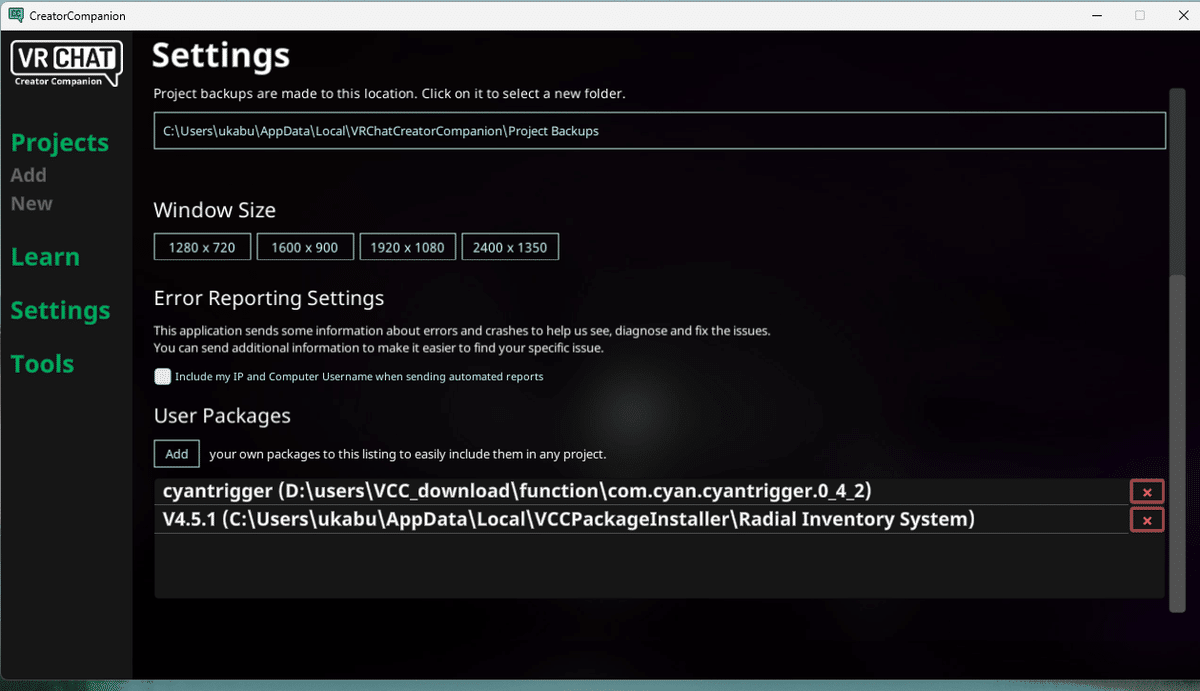The width and height of the screenshot is (1200, 691).
Task: Select the V4.5.1 Radial Inventory System row
Action: tap(641, 520)
